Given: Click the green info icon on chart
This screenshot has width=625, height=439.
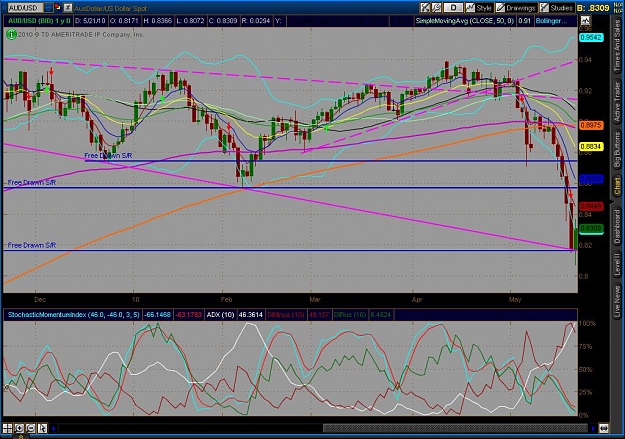Looking at the screenshot, I should [x=11, y=34].
